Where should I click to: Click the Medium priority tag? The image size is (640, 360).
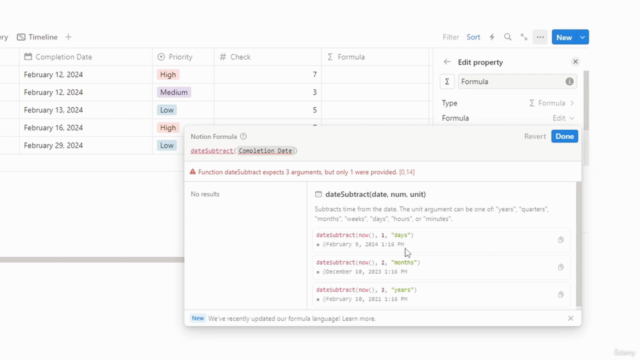click(173, 92)
